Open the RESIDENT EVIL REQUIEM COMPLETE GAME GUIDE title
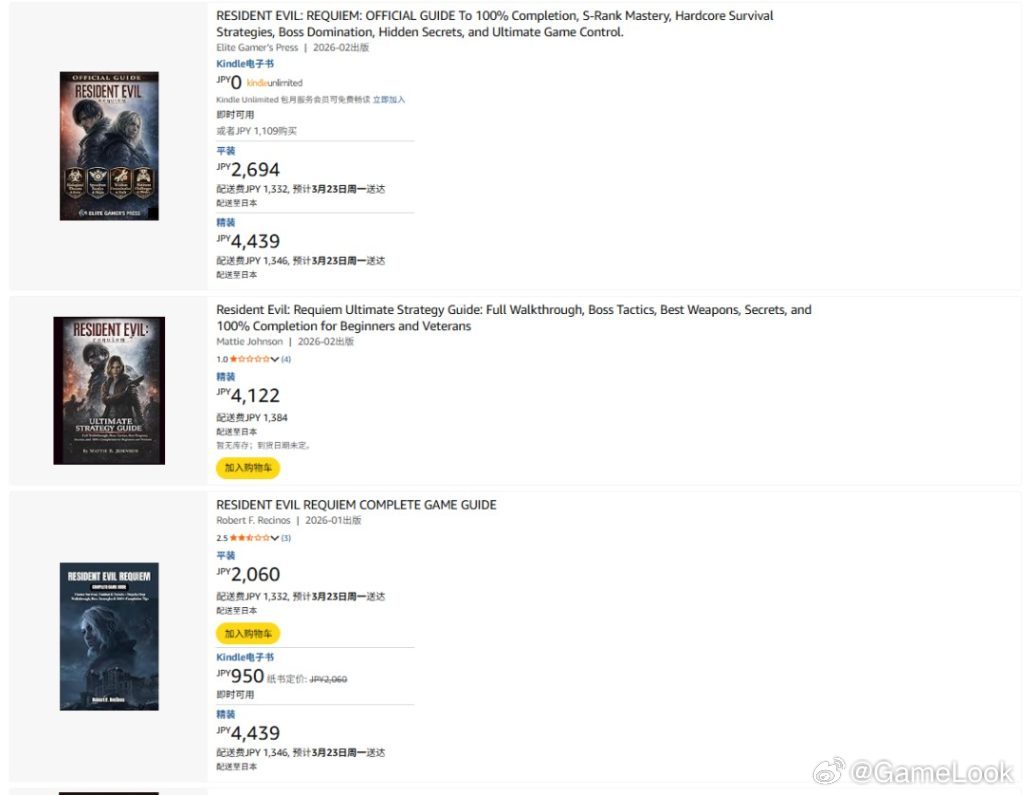This screenshot has height=795, width=1024. [356, 505]
